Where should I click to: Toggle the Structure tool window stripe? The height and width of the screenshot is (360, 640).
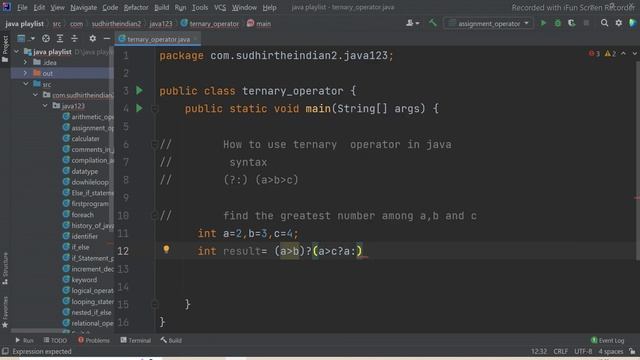coord(5,268)
